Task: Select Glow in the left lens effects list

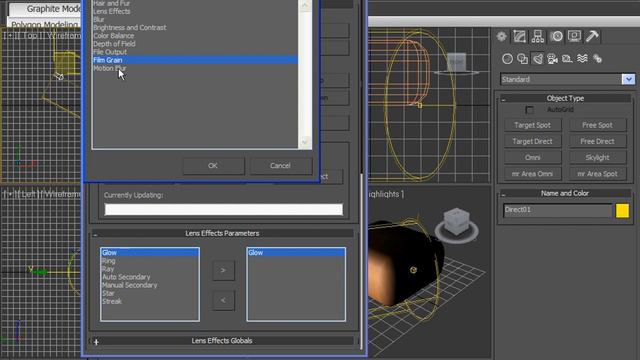Action: click(150, 253)
